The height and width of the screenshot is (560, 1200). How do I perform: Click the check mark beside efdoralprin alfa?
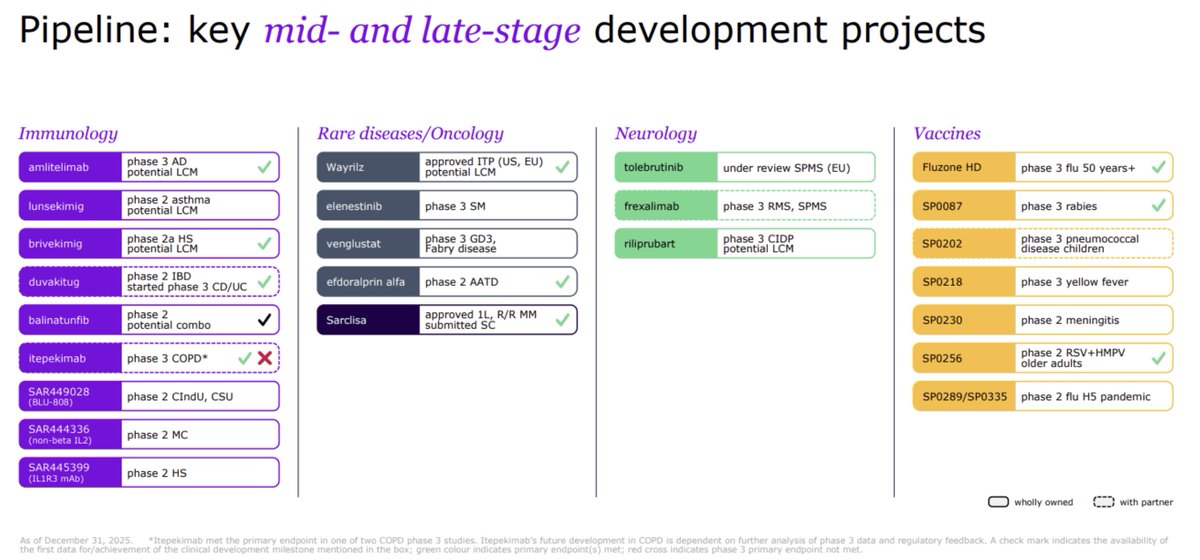[x=561, y=282]
